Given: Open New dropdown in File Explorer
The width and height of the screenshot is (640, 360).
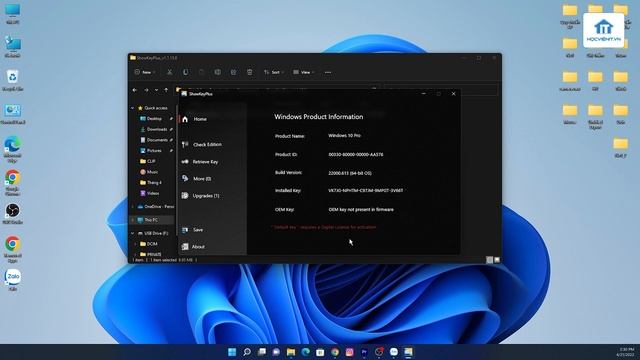Looking at the screenshot, I should click(x=145, y=72).
